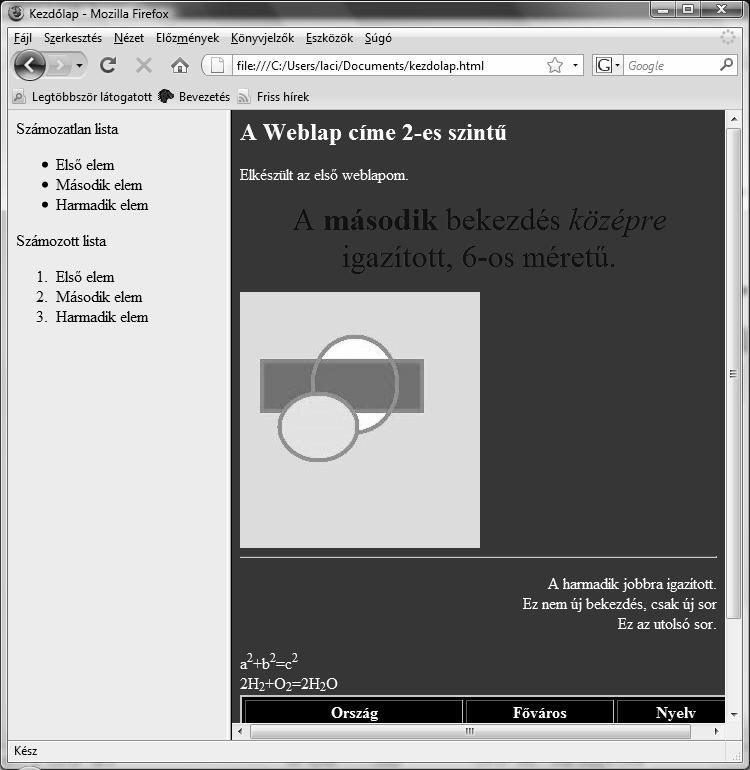Click the activity throbber icon

[727, 37]
